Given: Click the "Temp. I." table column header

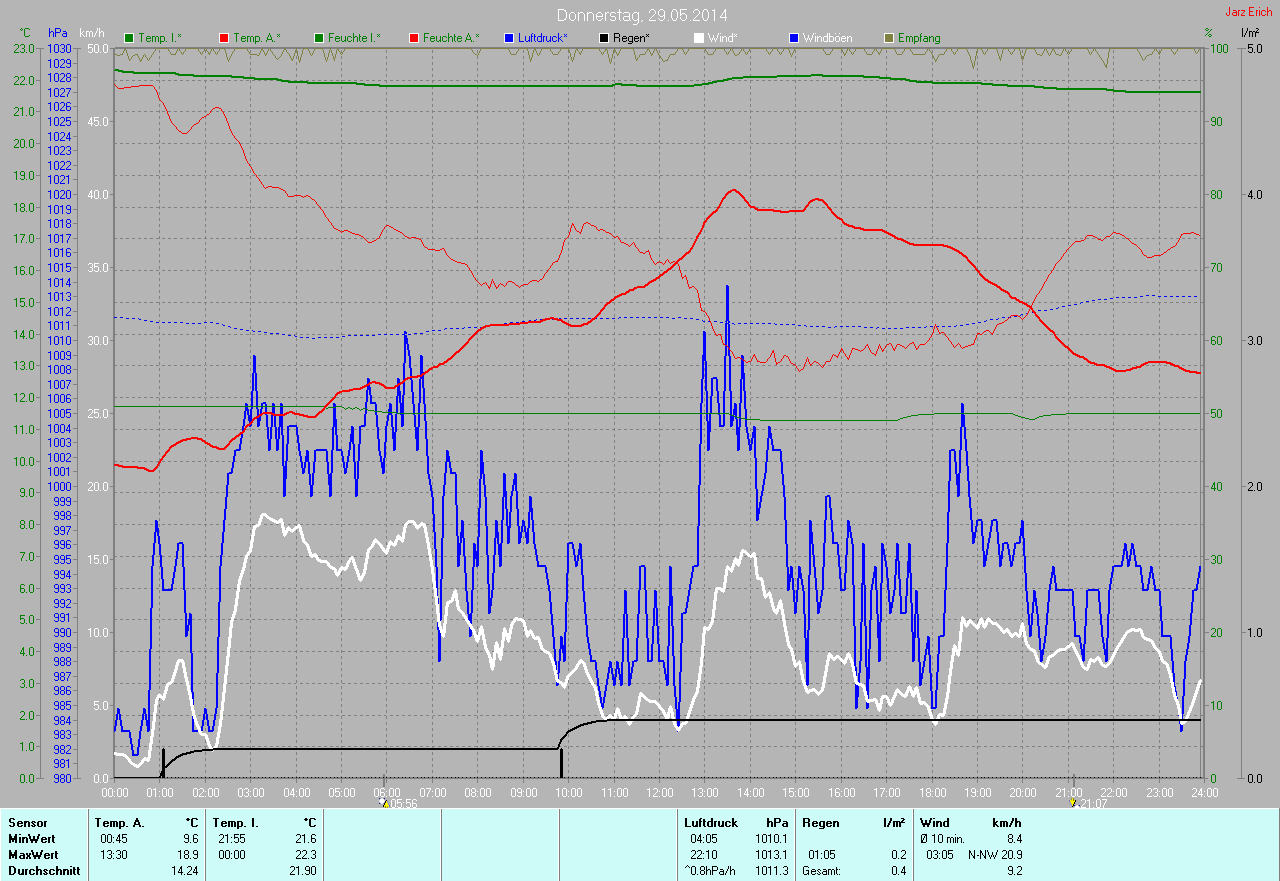Looking at the screenshot, I should tap(236, 823).
